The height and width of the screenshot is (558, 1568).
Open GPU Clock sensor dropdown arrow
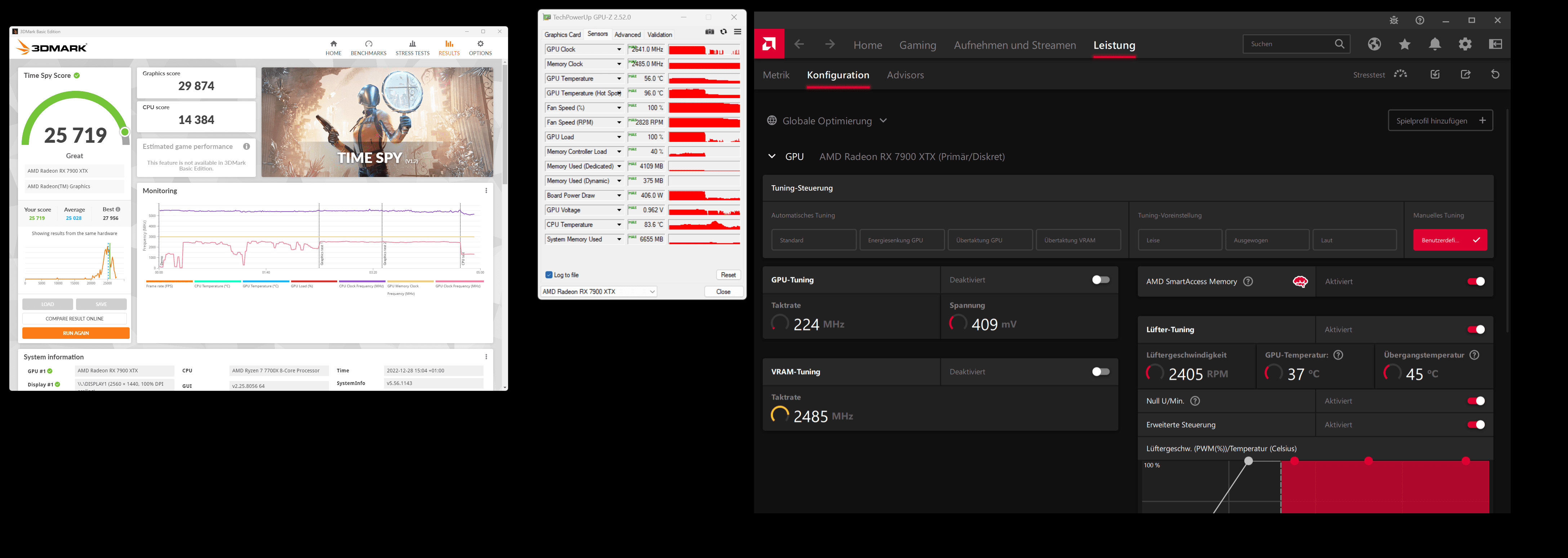tap(619, 49)
